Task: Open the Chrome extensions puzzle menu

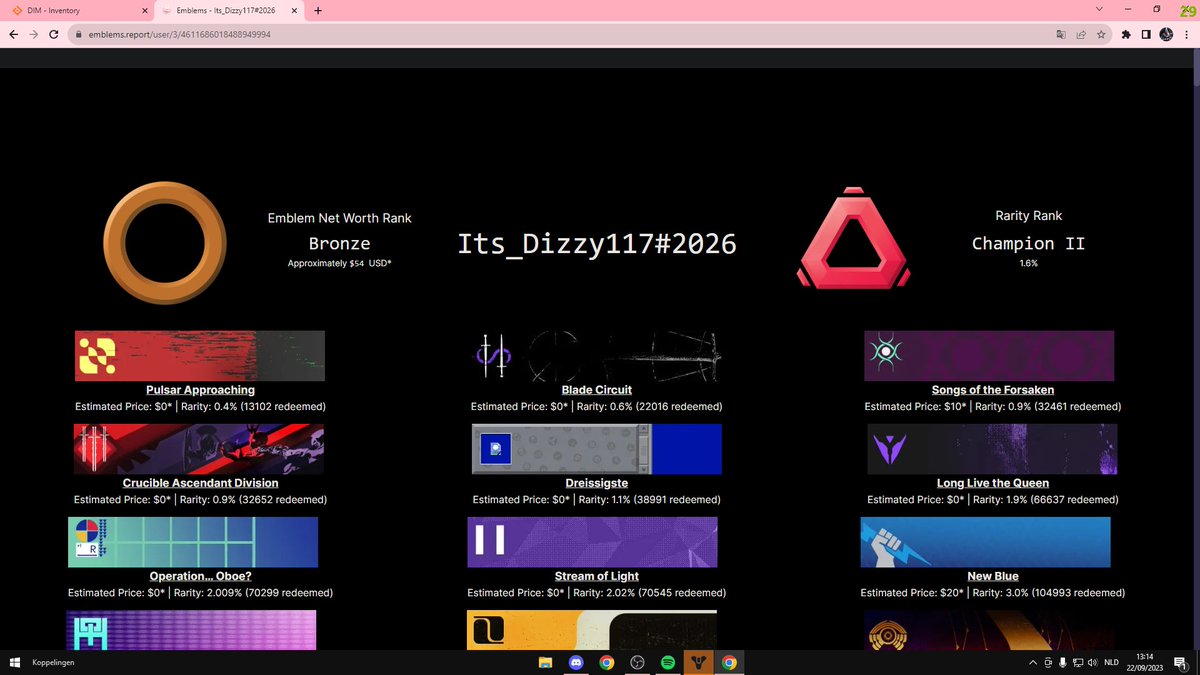Action: (x=1127, y=33)
